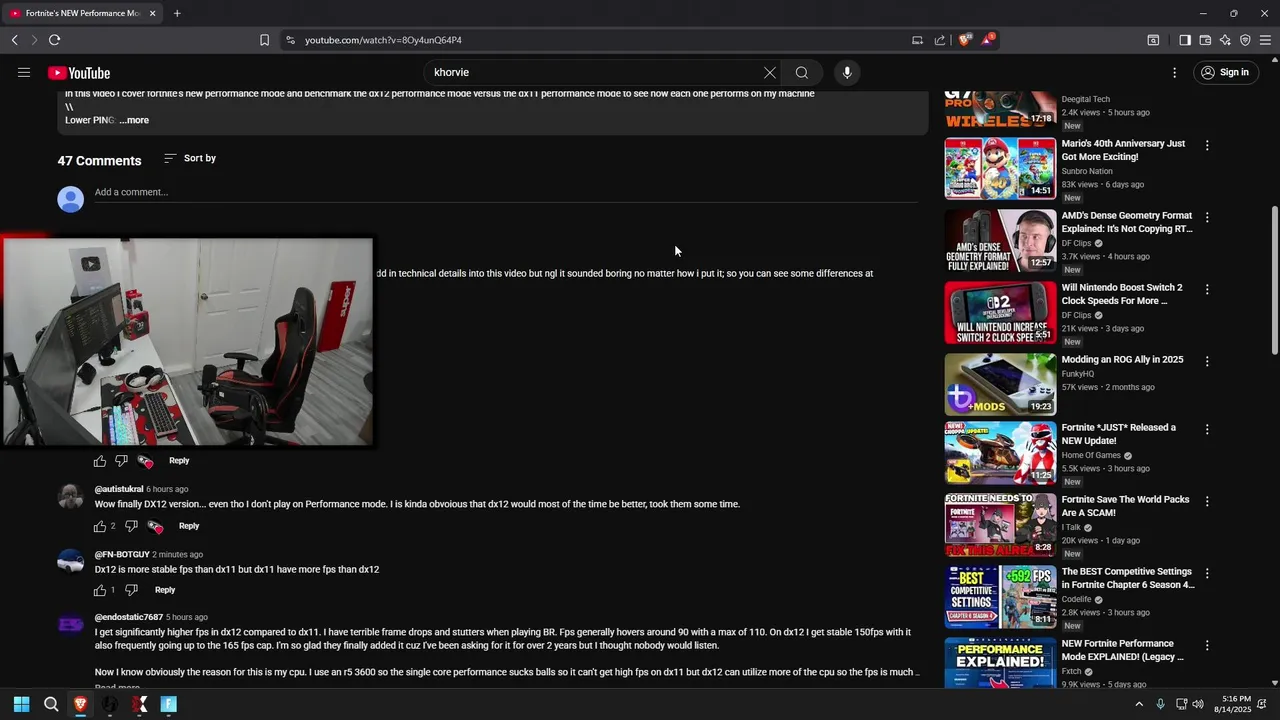Screen dimensions: 1280x720
Task: Open a new browser tab
Action: [x=177, y=13]
